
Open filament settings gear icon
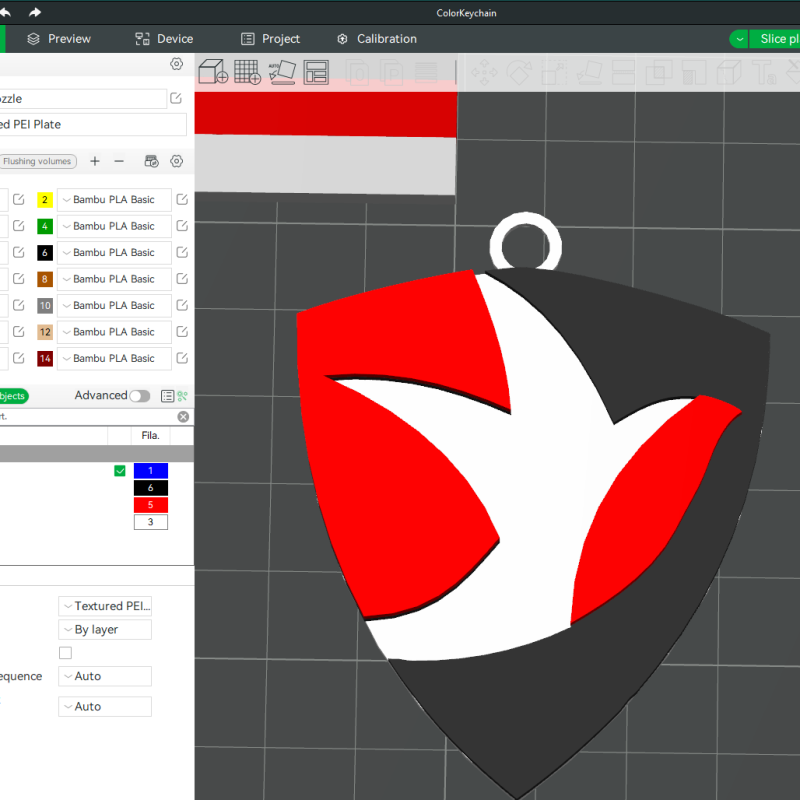[177, 161]
